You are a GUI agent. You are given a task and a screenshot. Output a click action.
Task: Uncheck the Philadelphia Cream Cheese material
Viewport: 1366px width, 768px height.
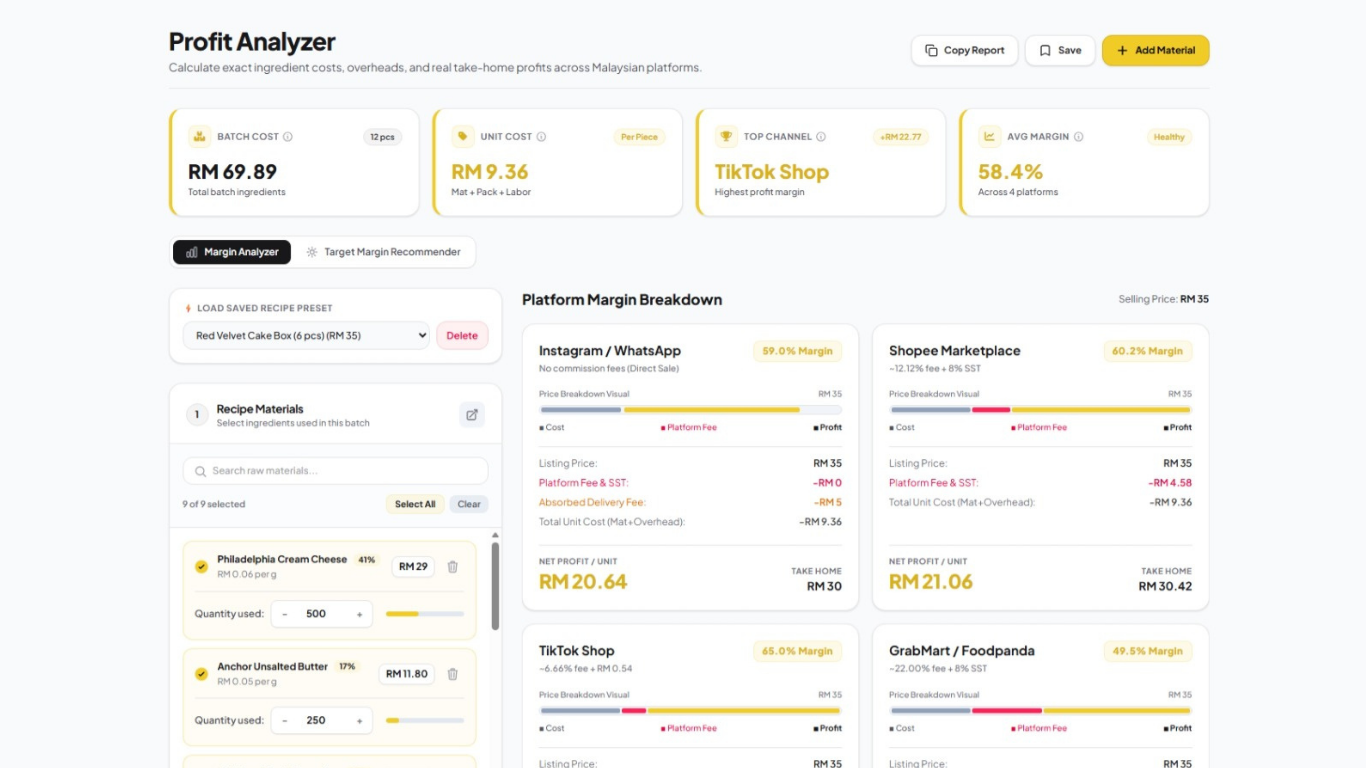point(201,567)
